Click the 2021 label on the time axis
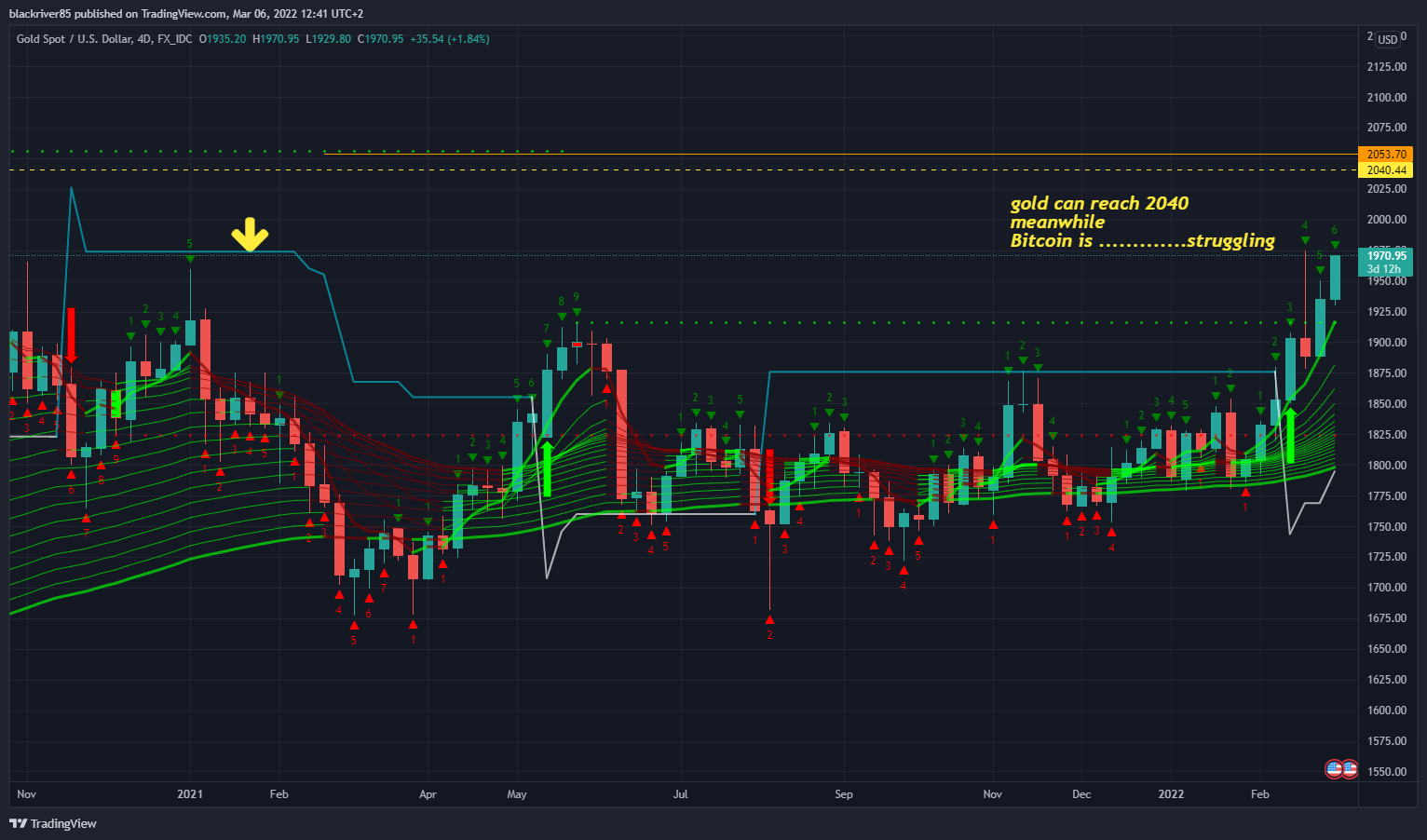Image resolution: width=1427 pixels, height=840 pixels. [190, 794]
